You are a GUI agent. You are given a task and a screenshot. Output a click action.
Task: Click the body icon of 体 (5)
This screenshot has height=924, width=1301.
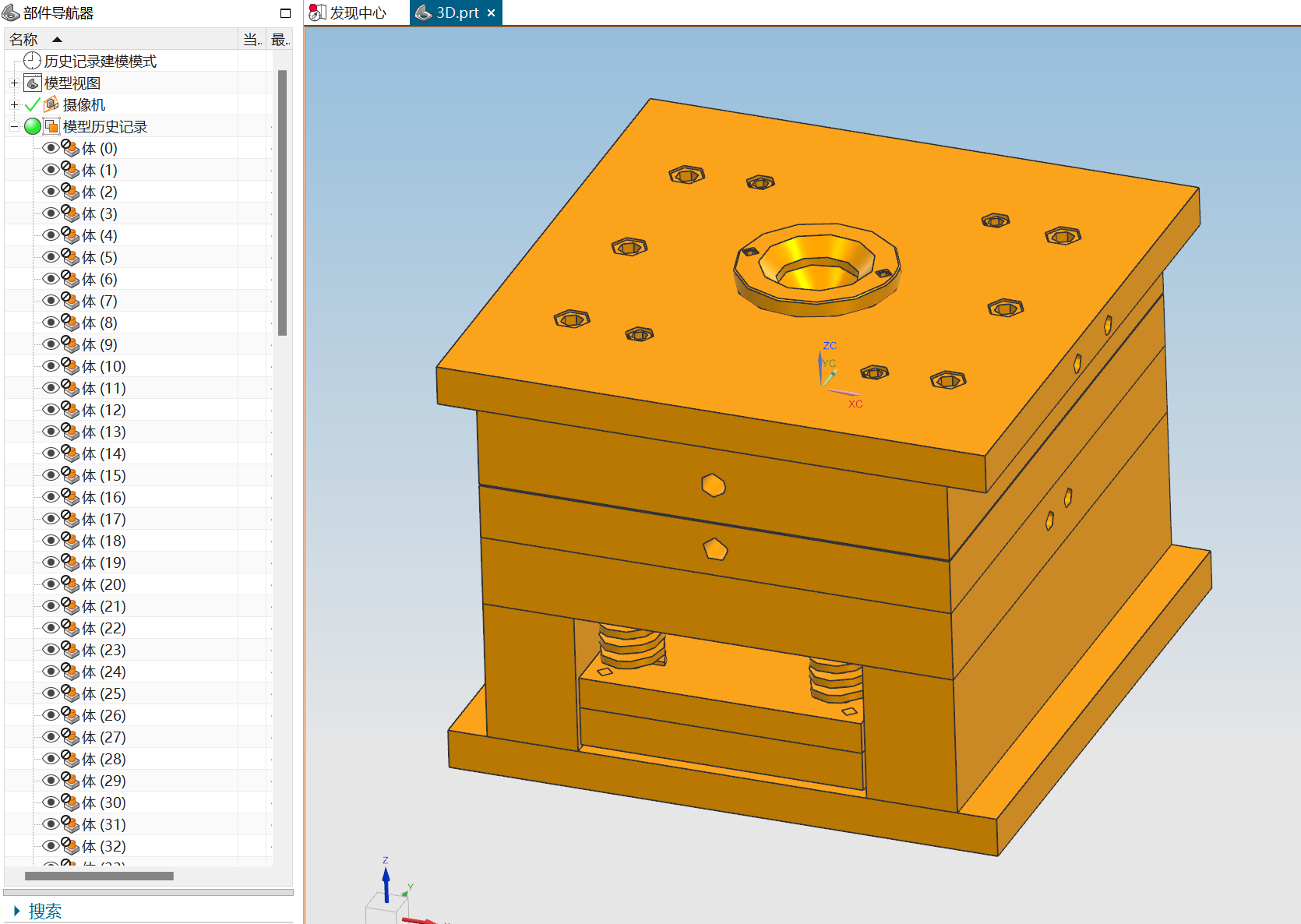tap(70, 257)
